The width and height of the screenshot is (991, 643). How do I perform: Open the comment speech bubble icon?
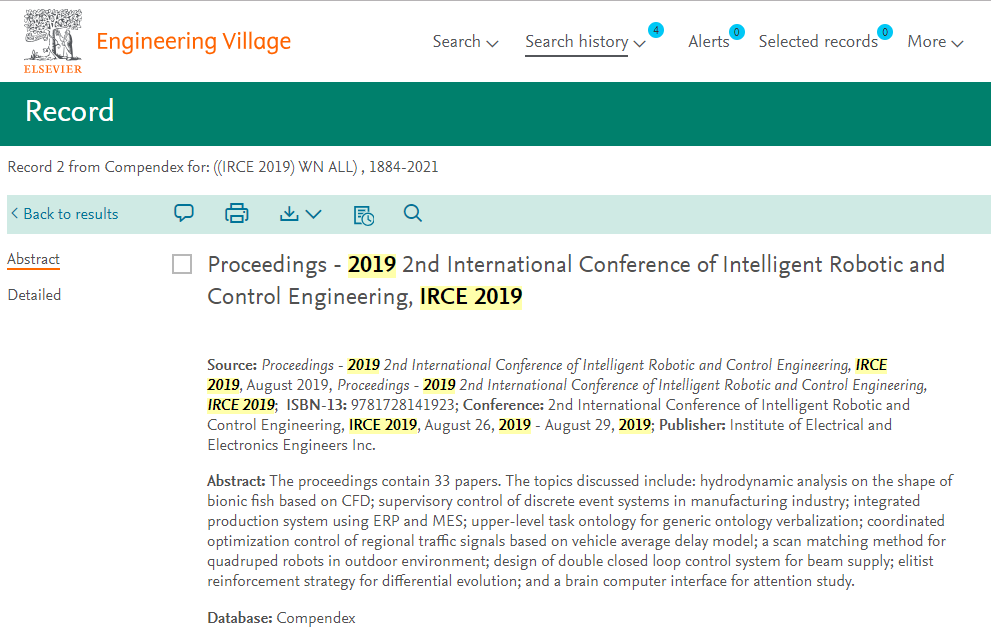coord(184,213)
